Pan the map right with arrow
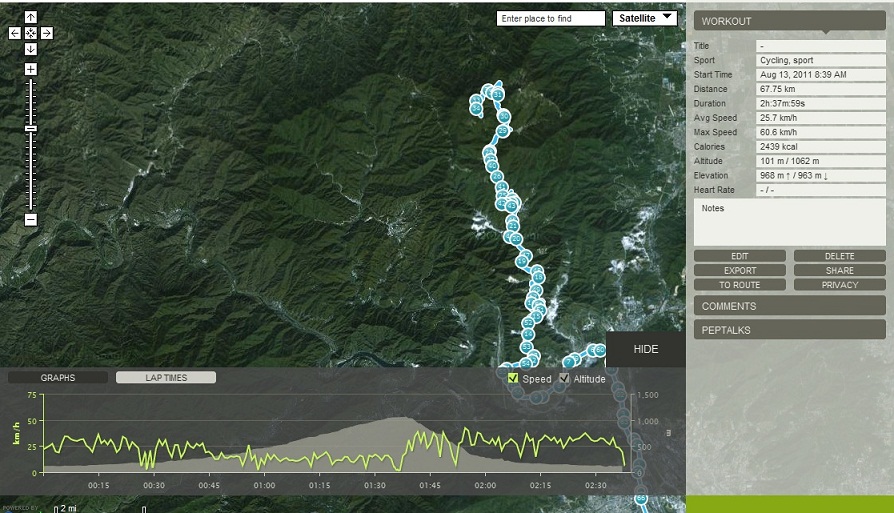Image resolution: width=894 pixels, height=513 pixels. 47,33
